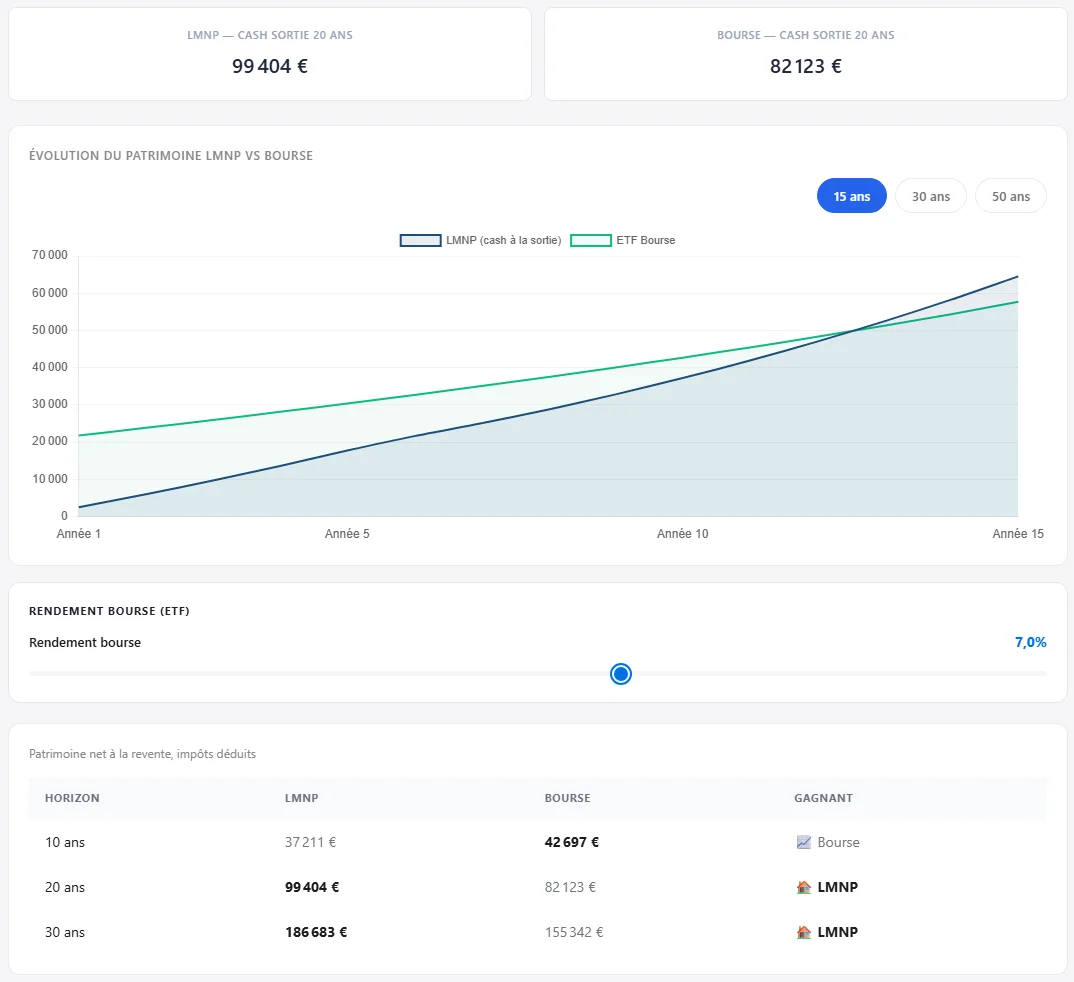Click the house icon in 20 ans row

(x=803, y=887)
